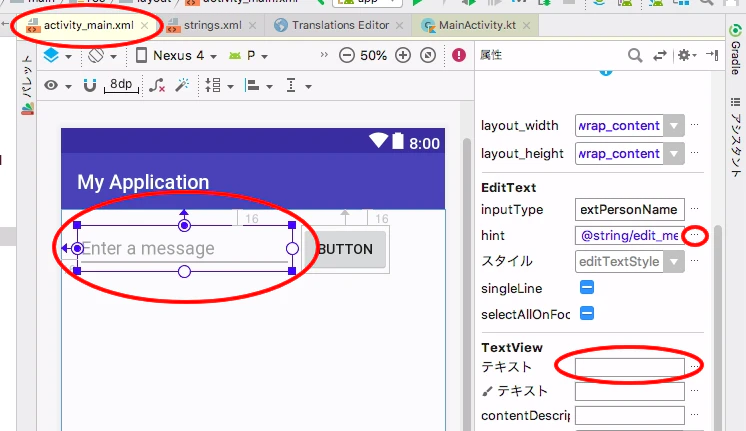Screen dimensions: 746x431
Task: Open the テキスト resource picker ellipsis
Action: [695, 366]
